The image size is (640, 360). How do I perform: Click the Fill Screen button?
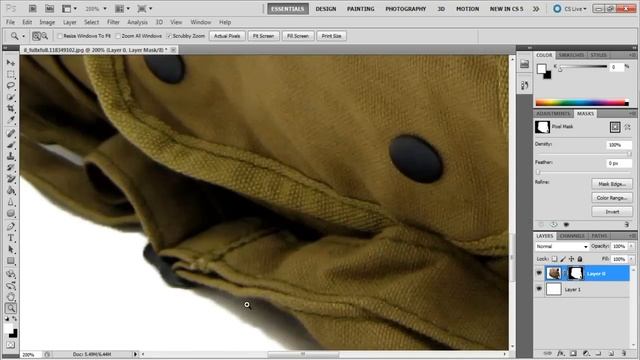[x=298, y=36]
